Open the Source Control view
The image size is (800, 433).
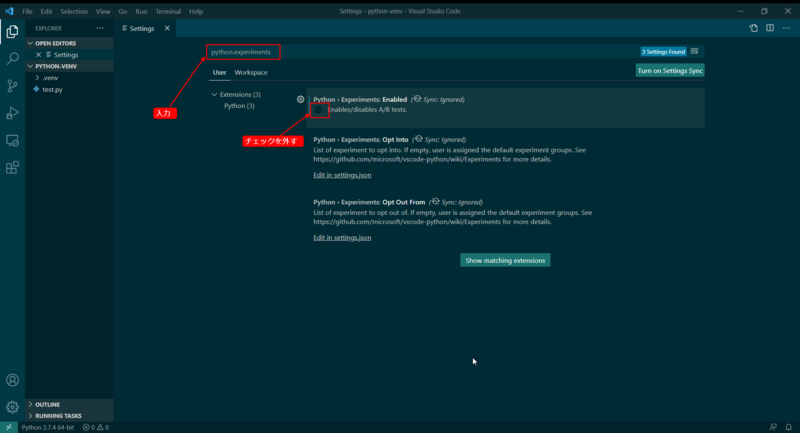coord(12,86)
